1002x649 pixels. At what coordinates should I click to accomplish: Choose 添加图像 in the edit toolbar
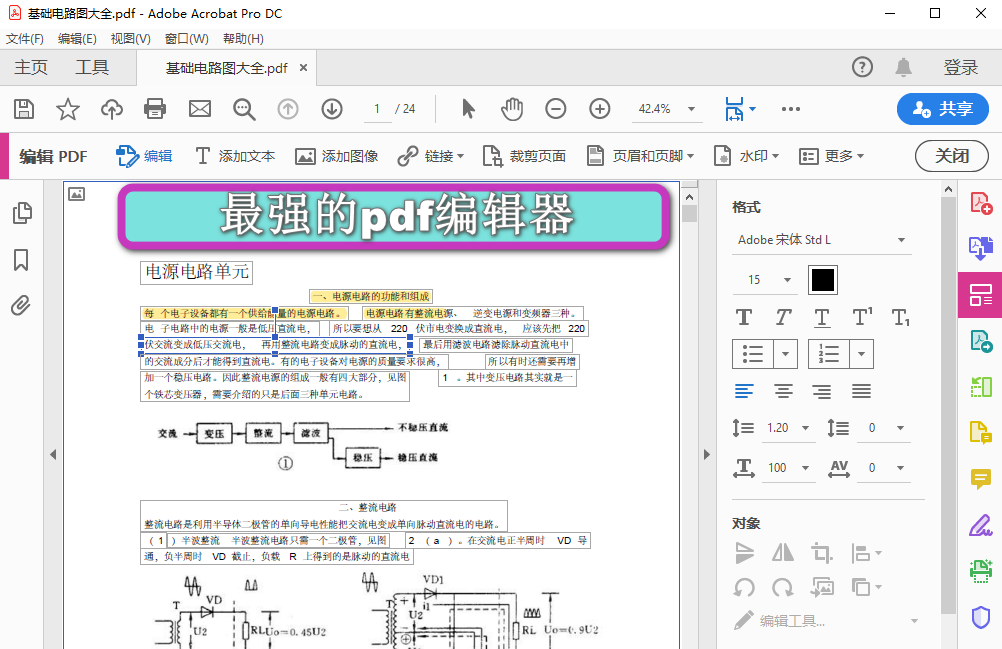pyautogui.click(x=336, y=156)
